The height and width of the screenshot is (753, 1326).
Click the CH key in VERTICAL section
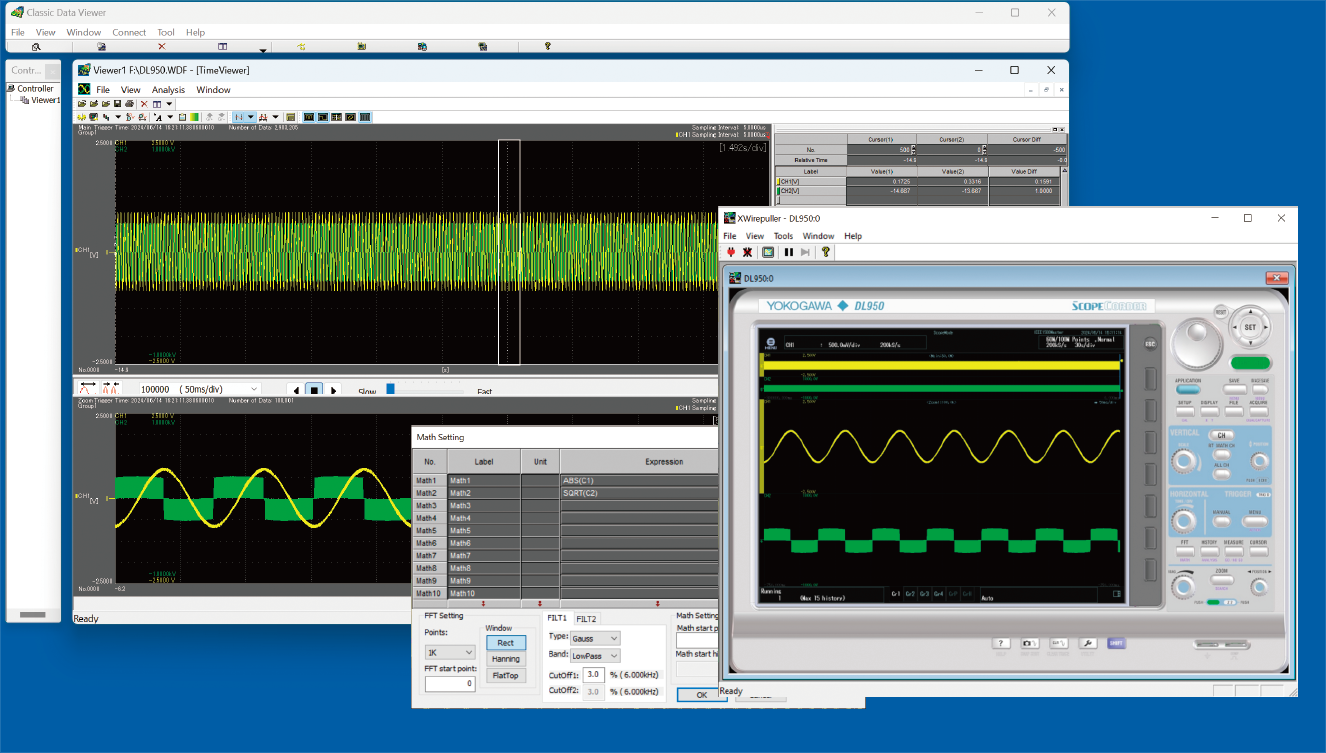pyautogui.click(x=1222, y=435)
